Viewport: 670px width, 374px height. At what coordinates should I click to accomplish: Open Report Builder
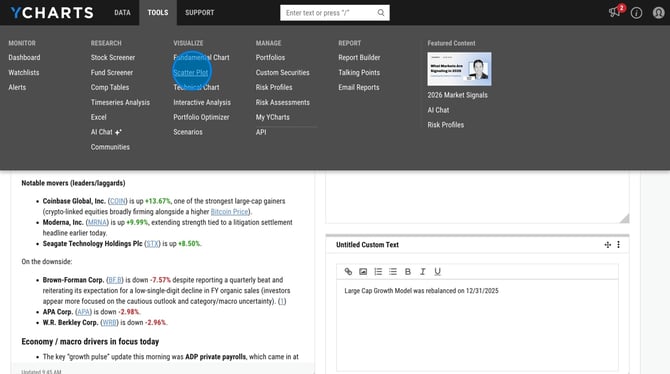[x=359, y=57]
